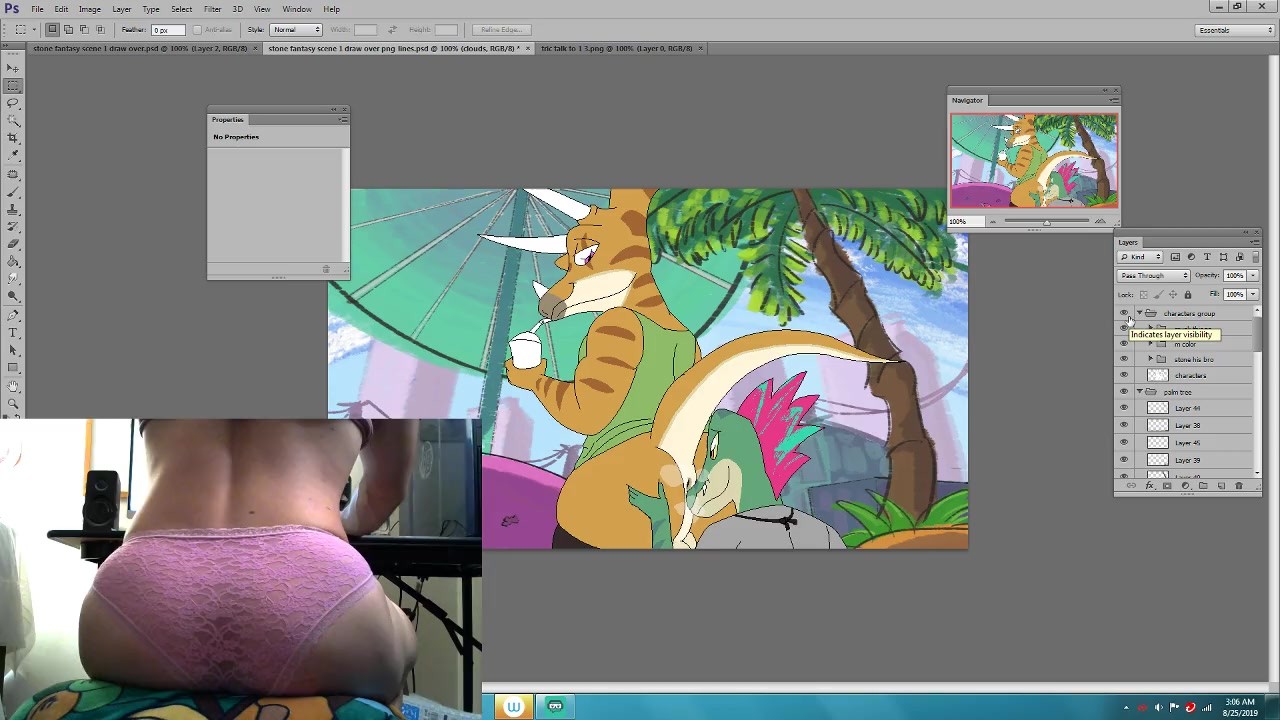Expand the stone his bro folder
The height and width of the screenshot is (720, 1280).
click(1150, 359)
